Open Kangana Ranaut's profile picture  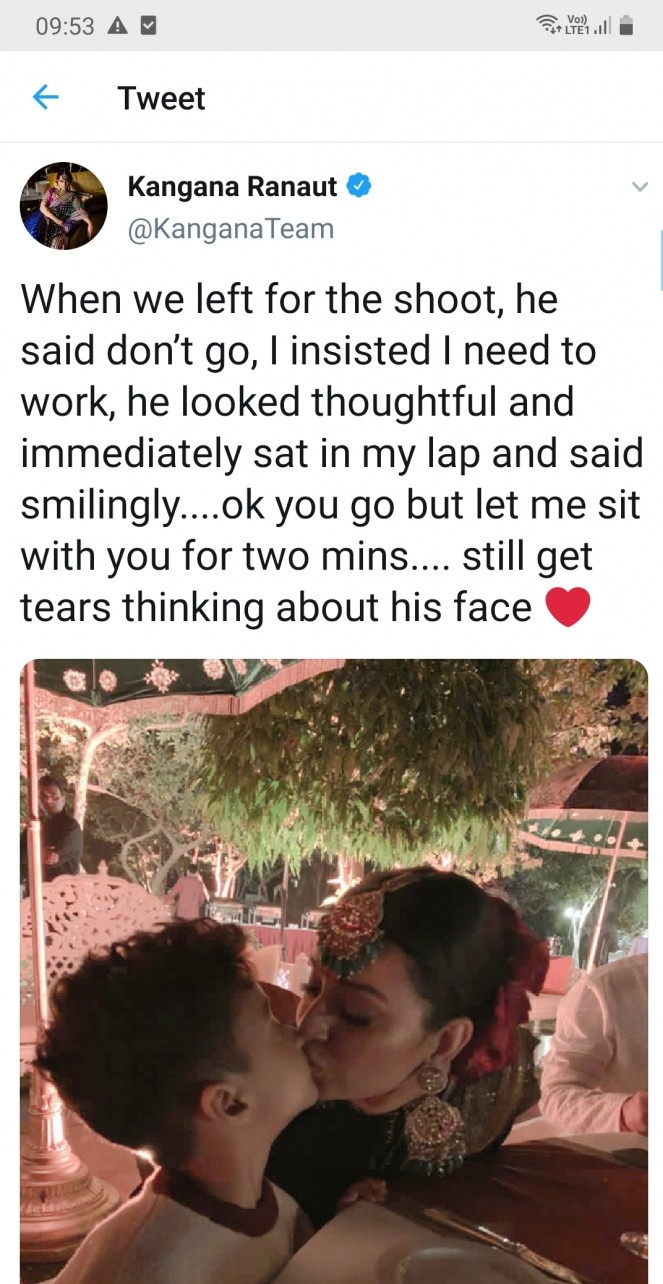[x=63, y=205]
